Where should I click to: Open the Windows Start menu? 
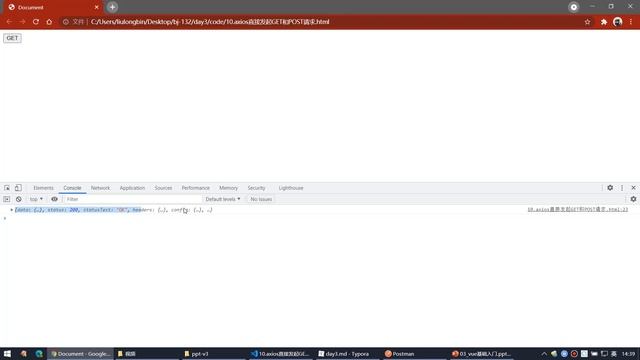tap(7, 354)
